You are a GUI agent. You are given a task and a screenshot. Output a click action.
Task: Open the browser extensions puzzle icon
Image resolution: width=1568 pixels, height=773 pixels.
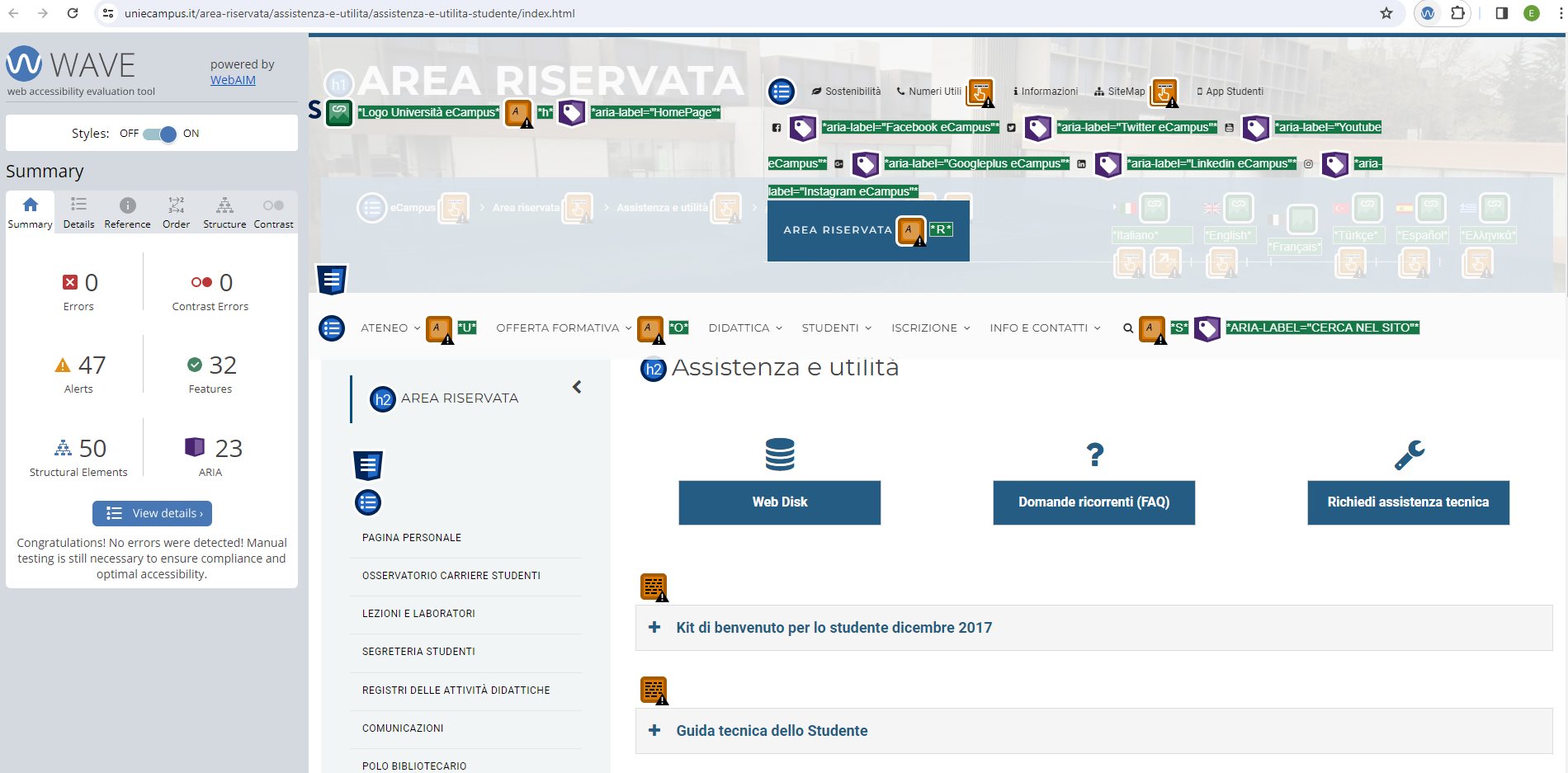(x=1458, y=13)
